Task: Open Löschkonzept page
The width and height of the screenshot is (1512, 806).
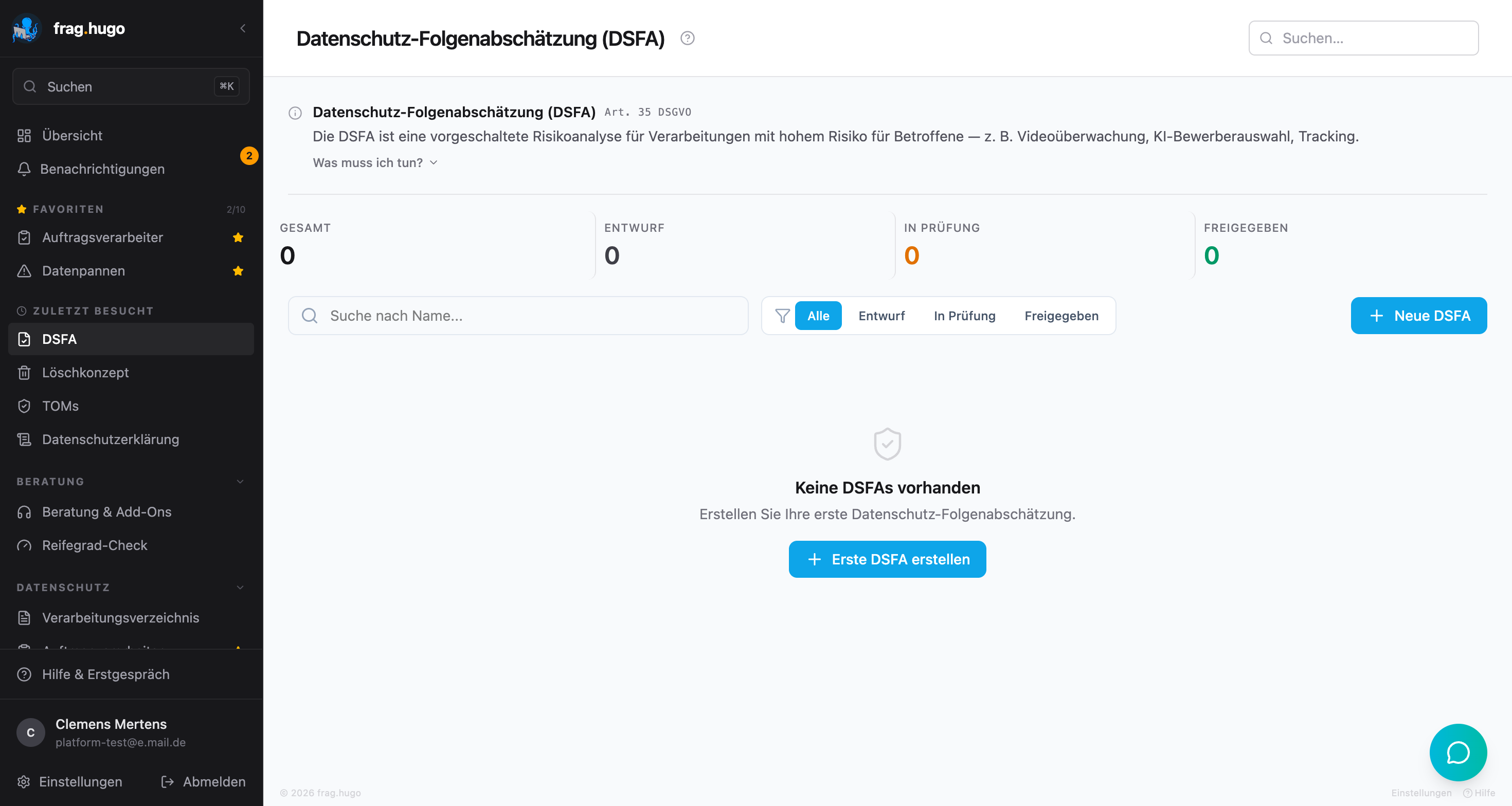Action: [x=131, y=373]
